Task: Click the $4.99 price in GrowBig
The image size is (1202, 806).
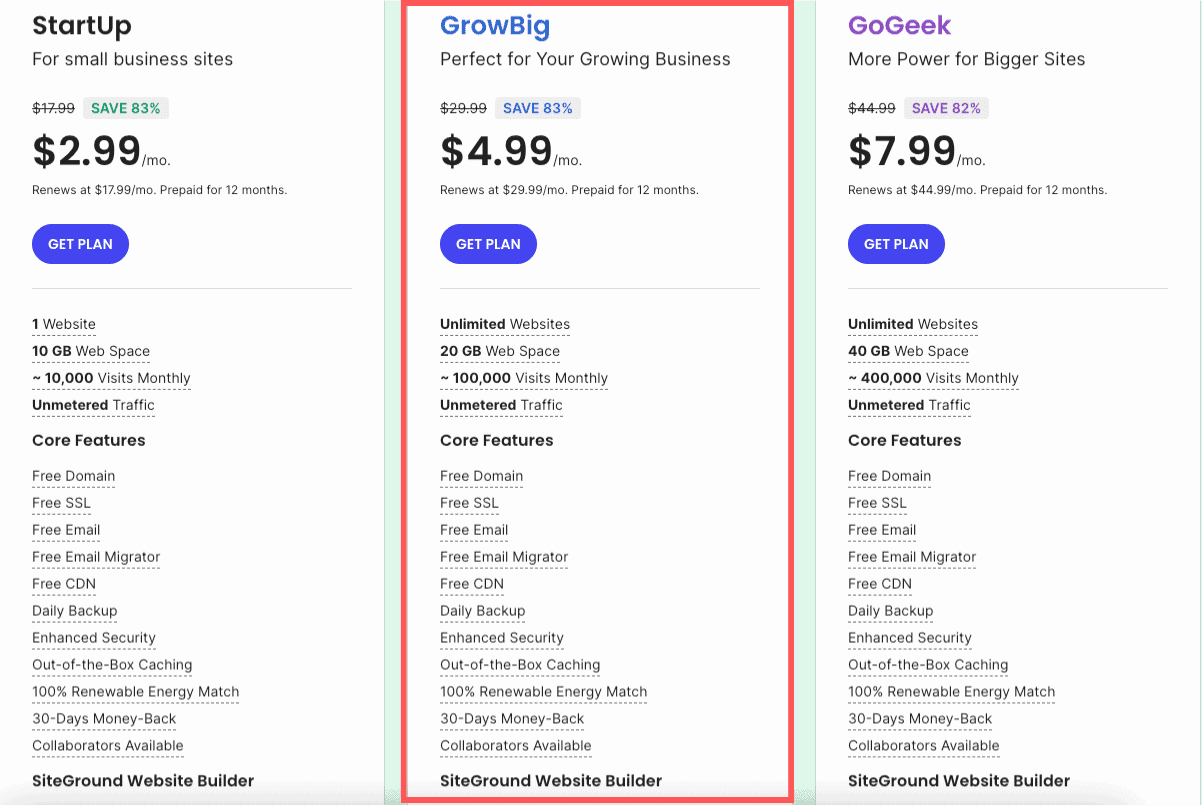Action: (497, 151)
